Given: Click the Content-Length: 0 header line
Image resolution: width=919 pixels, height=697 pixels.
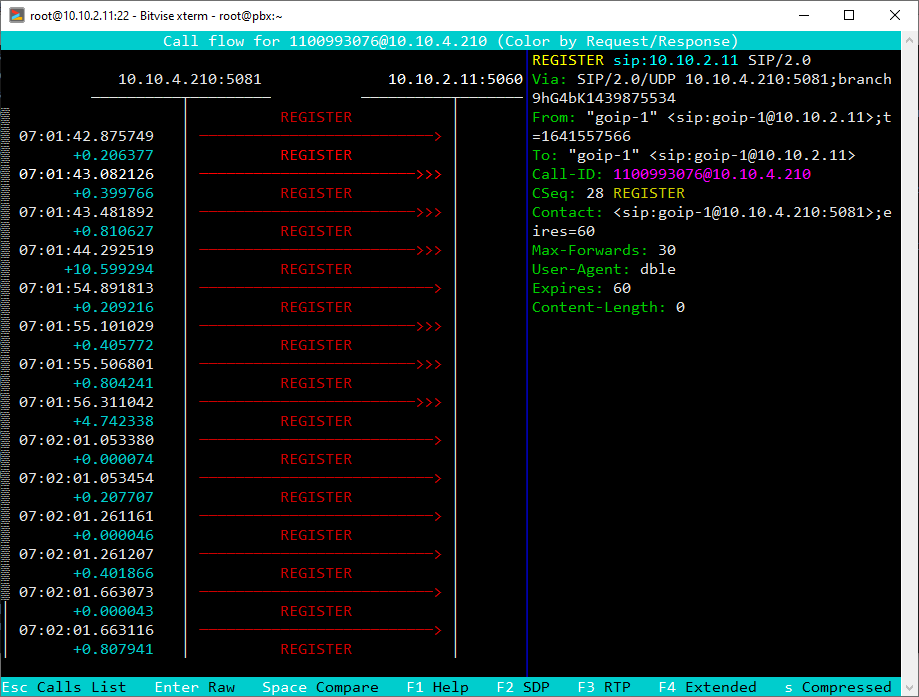Looking at the screenshot, I should [x=608, y=307].
